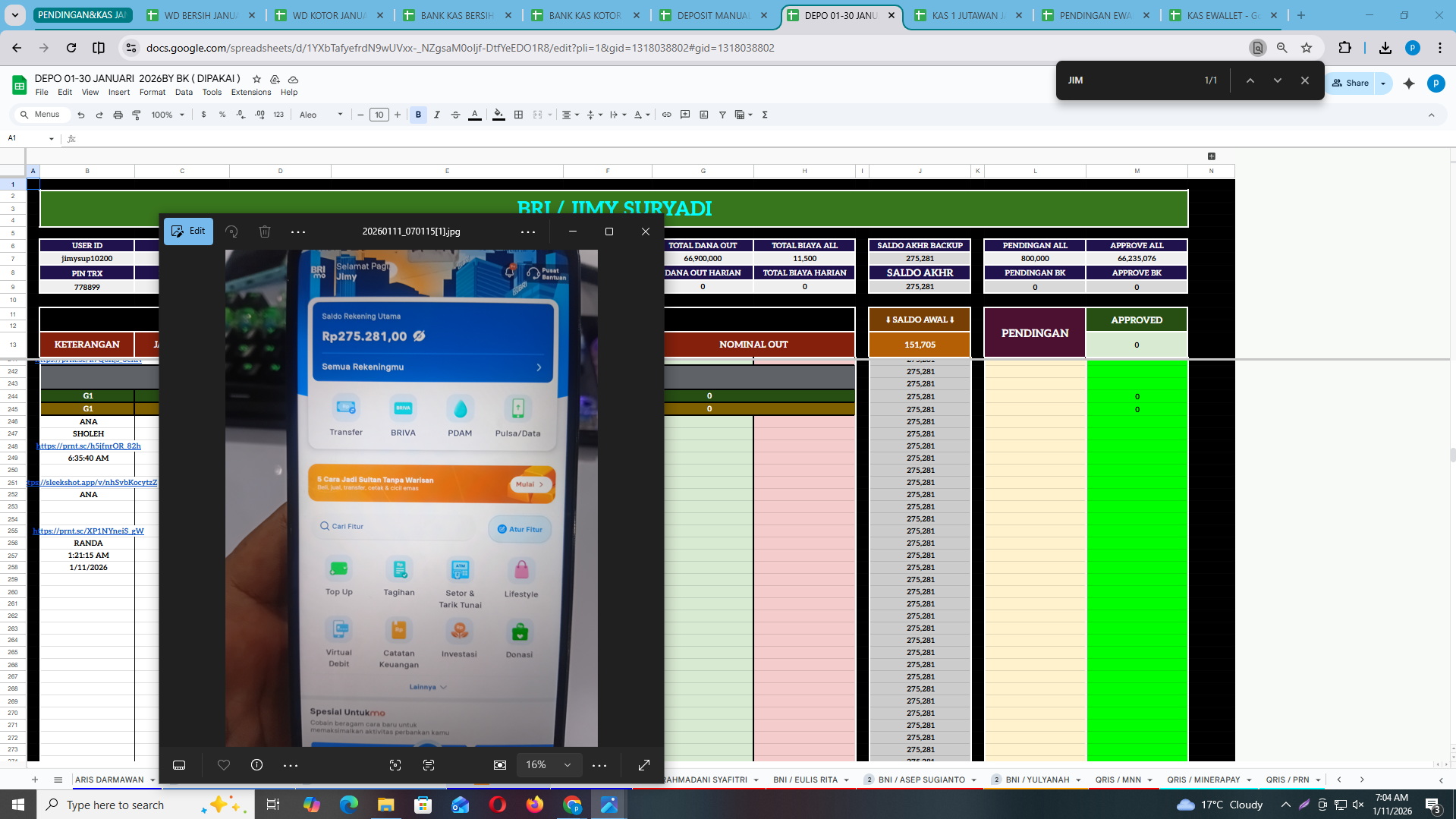
Task: Toggle bold formatting in Sheets toolbar
Action: click(x=418, y=115)
